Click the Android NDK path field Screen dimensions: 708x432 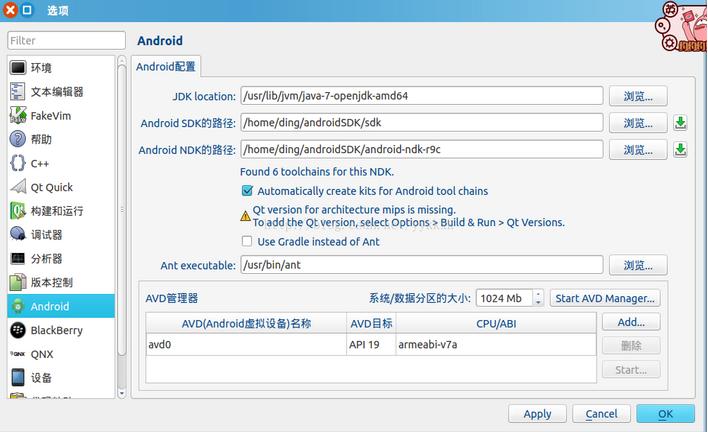(x=422, y=149)
